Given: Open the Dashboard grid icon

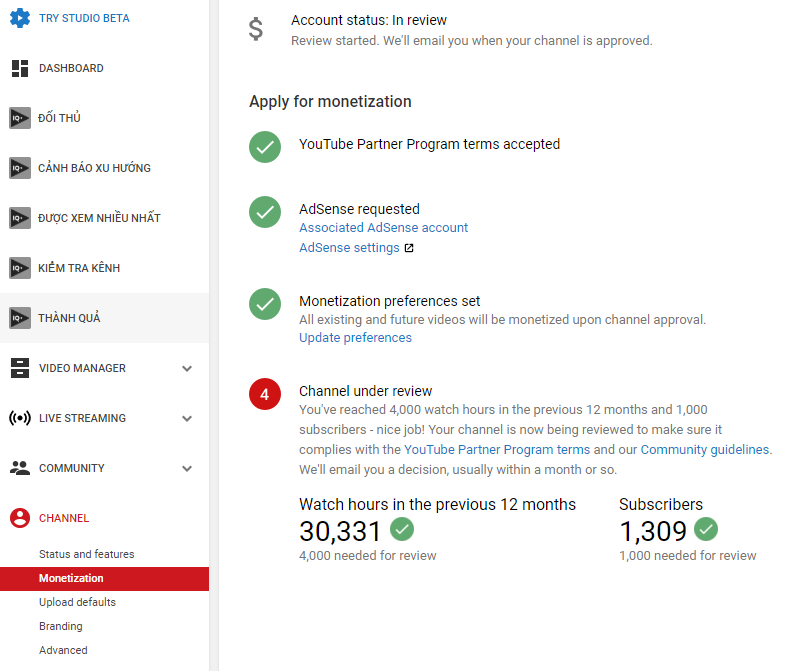Looking at the screenshot, I should (20, 68).
